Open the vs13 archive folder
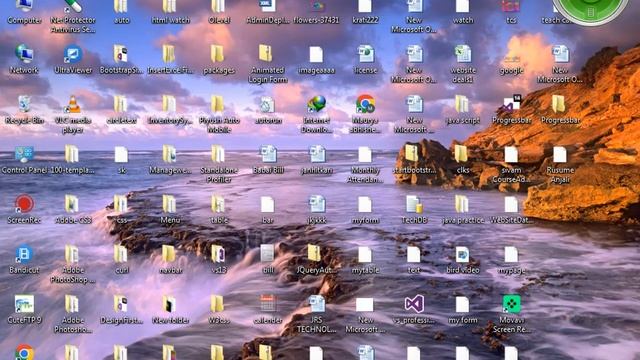Screen dimensions: 640x360 (218, 254)
